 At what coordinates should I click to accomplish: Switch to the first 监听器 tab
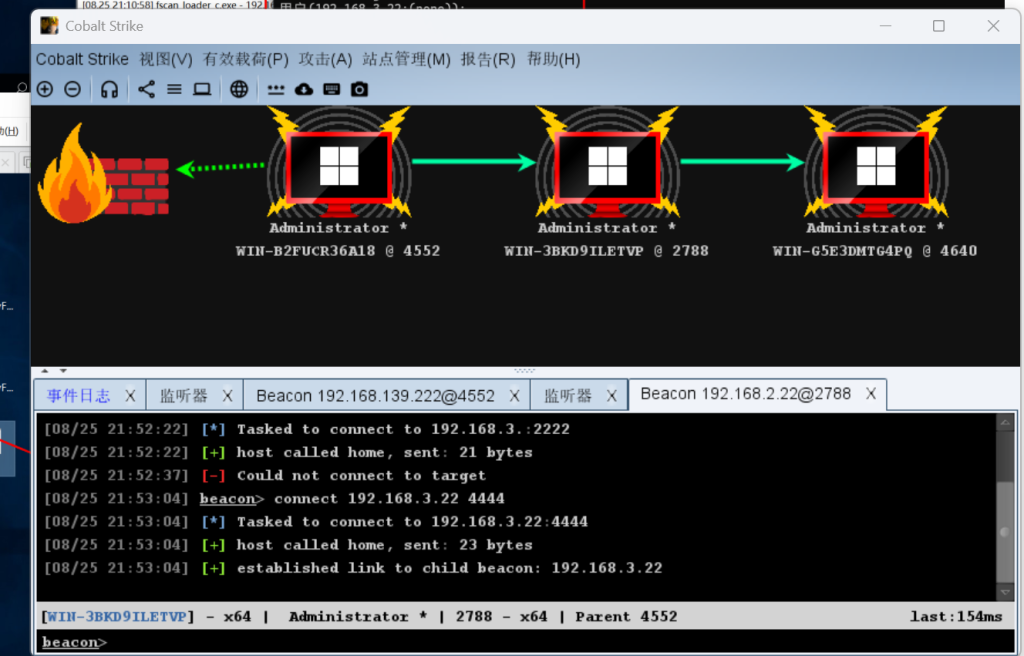pos(184,396)
